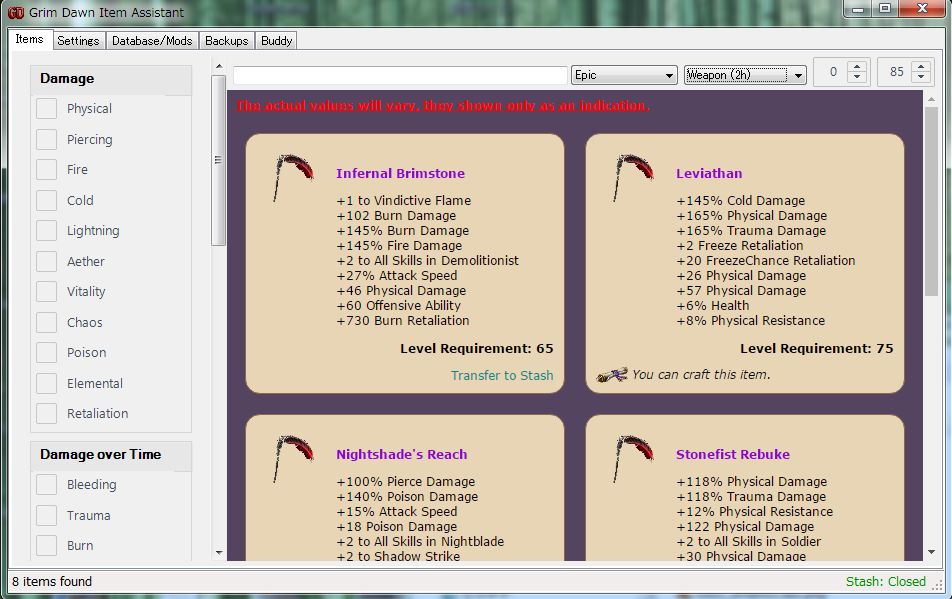Toggle the Retaliation damage filter
This screenshot has height=599, width=952.
pos(47,413)
